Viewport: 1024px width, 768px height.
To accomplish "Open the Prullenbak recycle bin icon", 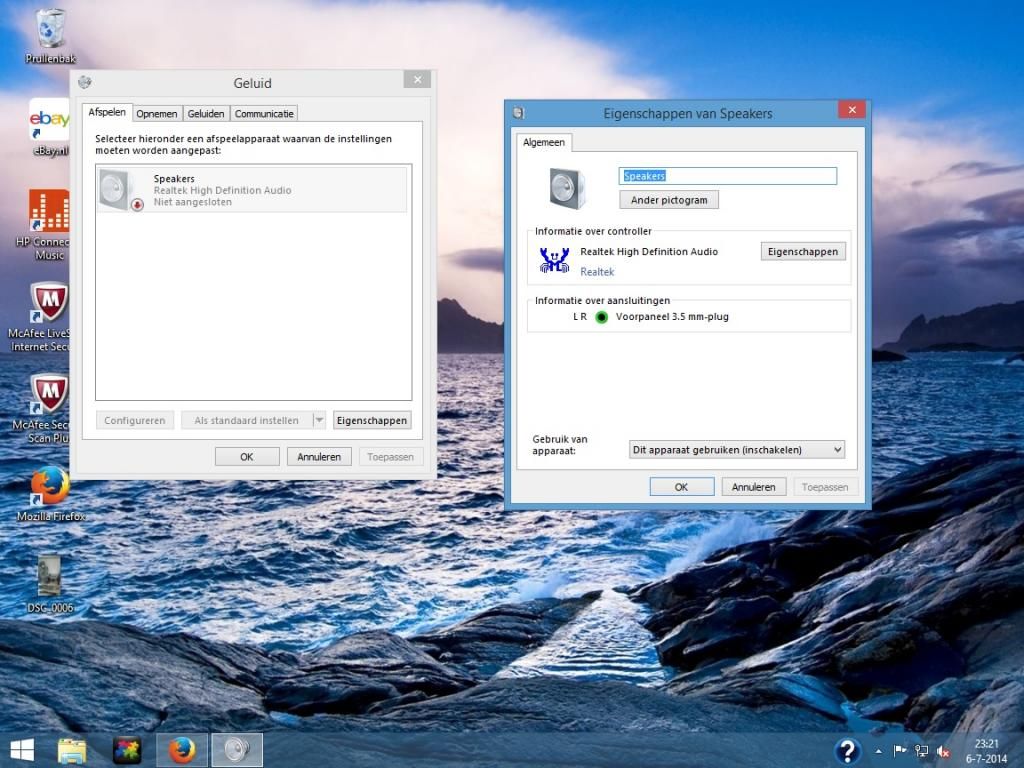I will coord(50,30).
